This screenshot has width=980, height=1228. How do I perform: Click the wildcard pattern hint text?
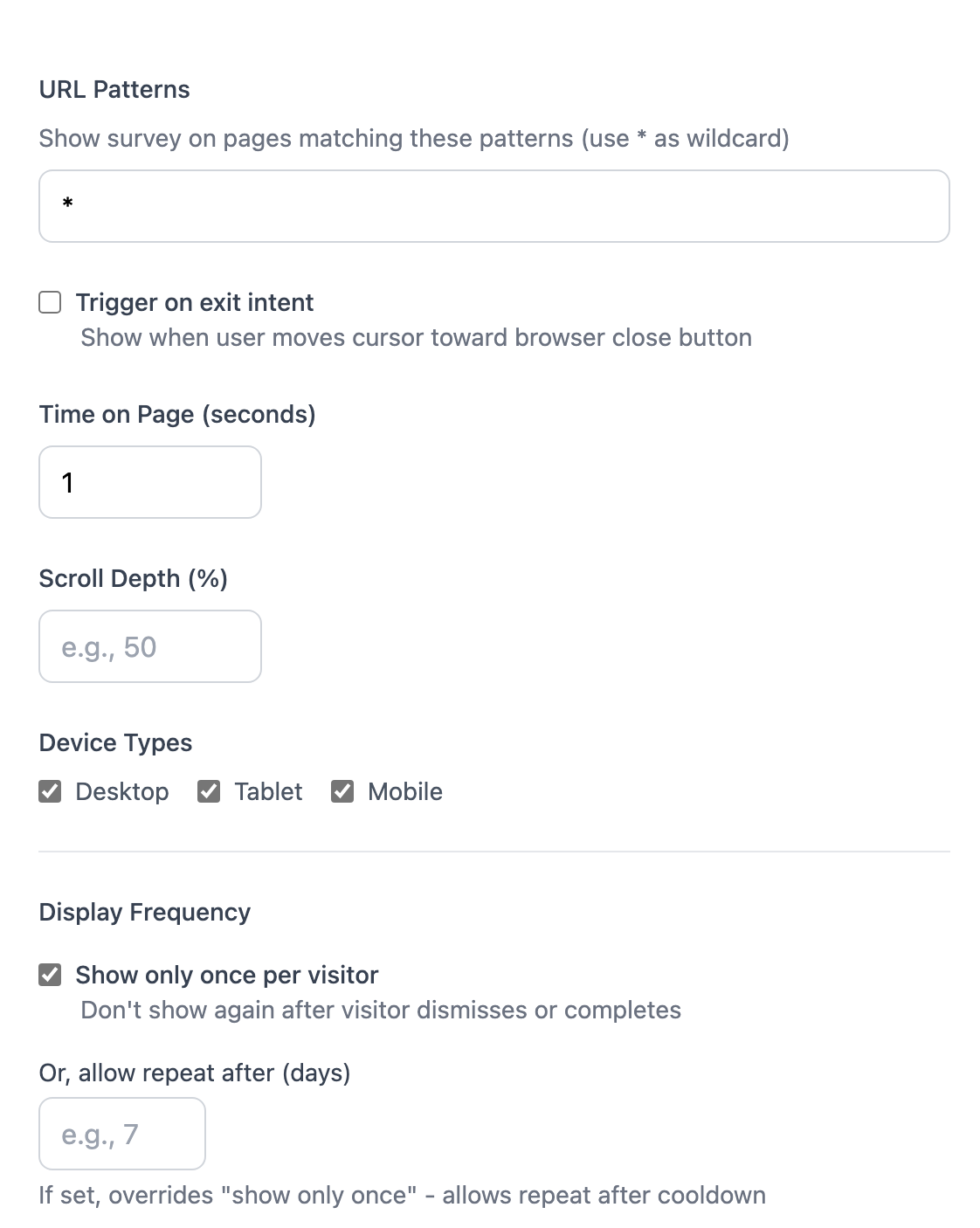[x=414, y=138]
